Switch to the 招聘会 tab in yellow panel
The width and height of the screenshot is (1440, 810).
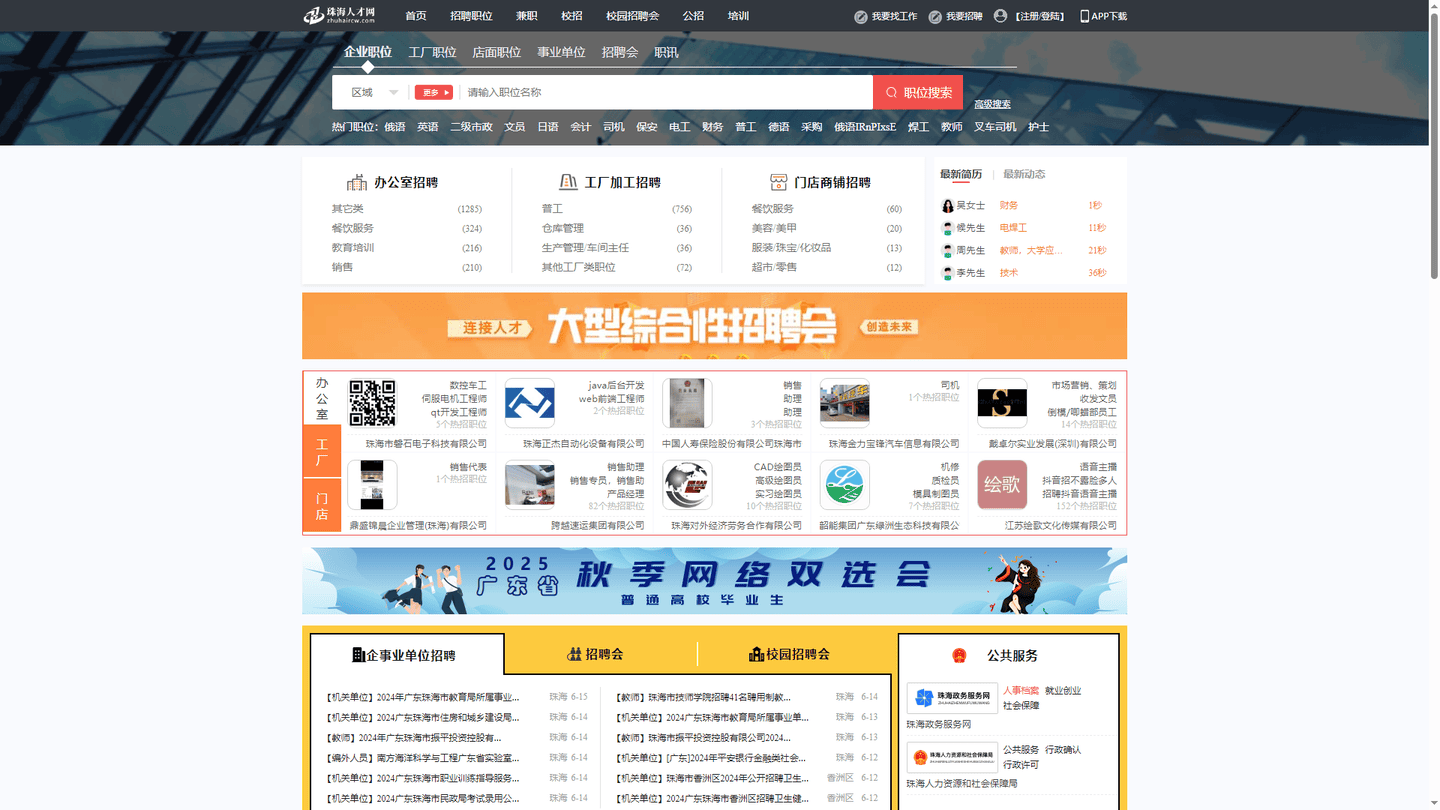[x=595, y=654]
